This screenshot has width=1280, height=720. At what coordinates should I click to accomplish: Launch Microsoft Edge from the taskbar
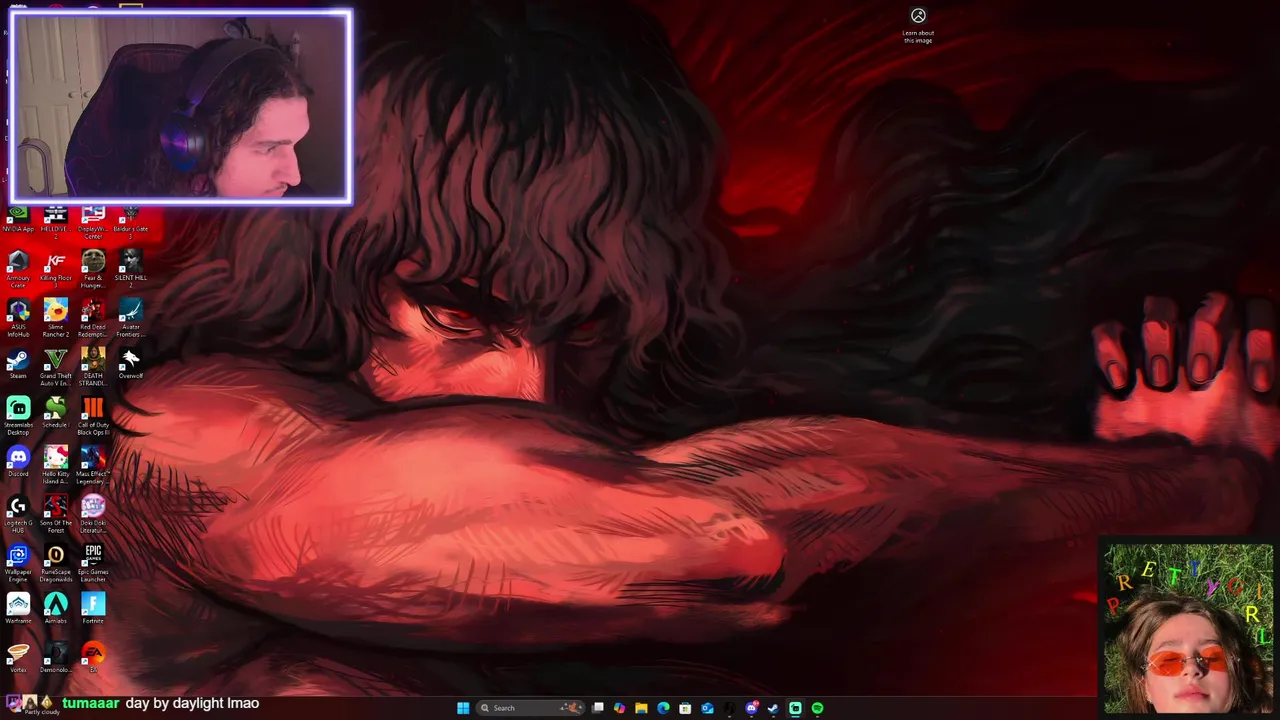[x=663, y=708]
